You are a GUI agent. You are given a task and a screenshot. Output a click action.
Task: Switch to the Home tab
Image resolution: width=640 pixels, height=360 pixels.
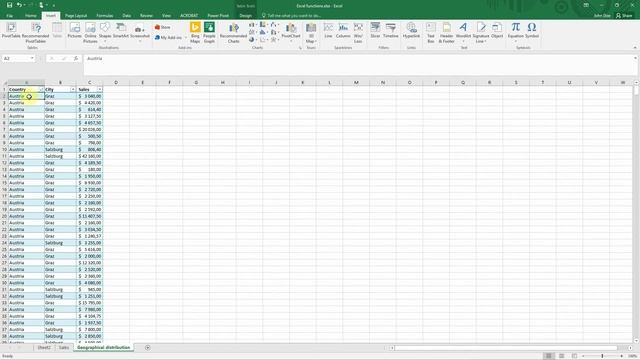31,16
